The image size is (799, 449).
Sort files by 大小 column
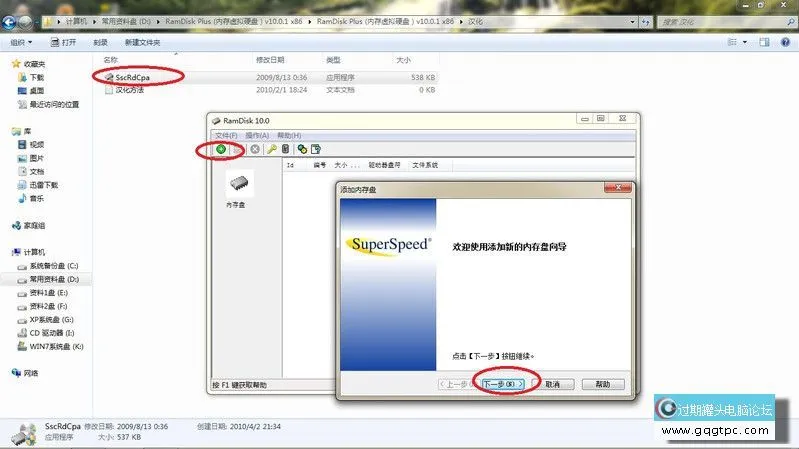tap(403, 60)
